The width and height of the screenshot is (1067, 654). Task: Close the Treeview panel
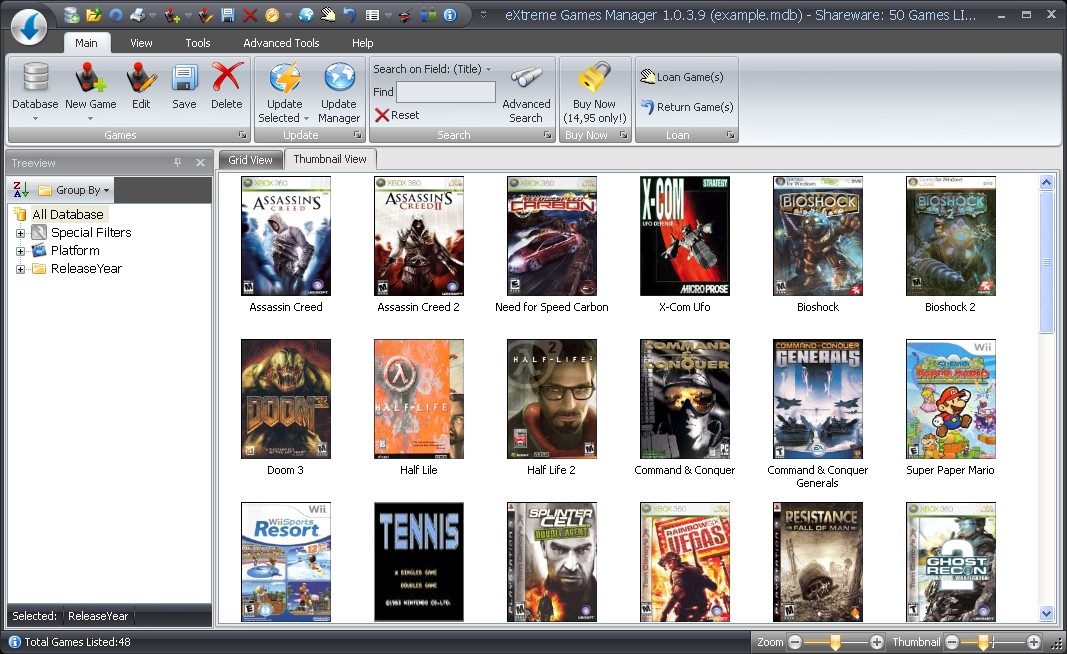click(x=200, y=163)
